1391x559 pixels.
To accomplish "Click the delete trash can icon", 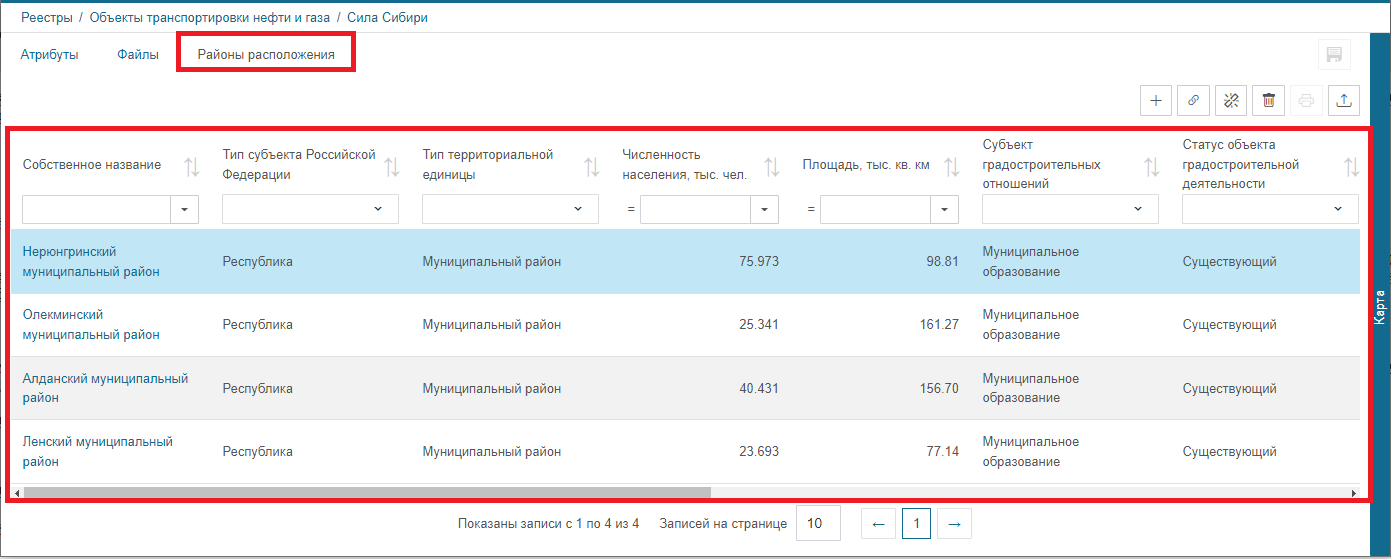I will (x=1268, y=100).
